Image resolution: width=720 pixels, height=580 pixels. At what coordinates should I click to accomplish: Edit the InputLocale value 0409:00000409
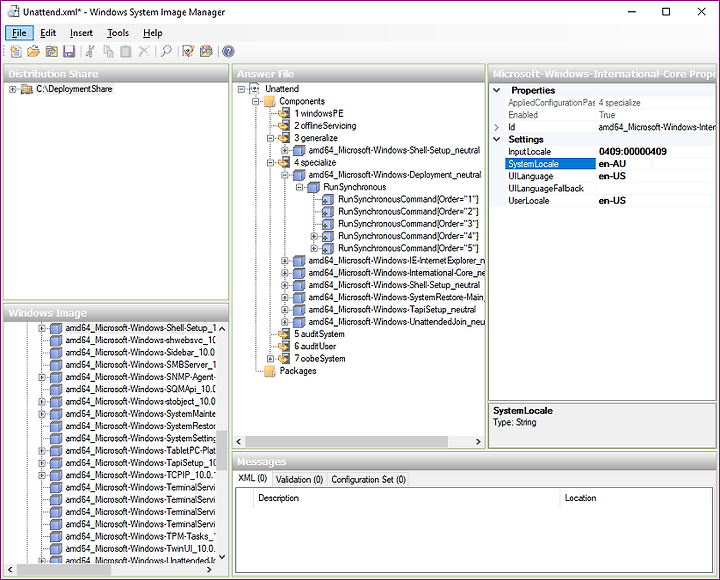656,152
